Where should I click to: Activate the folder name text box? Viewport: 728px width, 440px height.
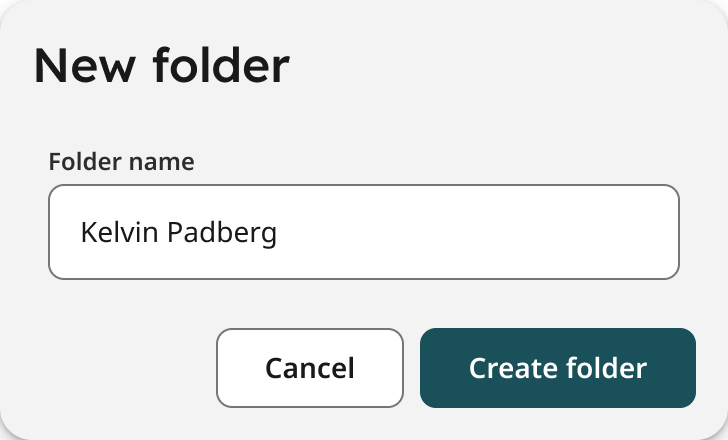coord(364,232)
